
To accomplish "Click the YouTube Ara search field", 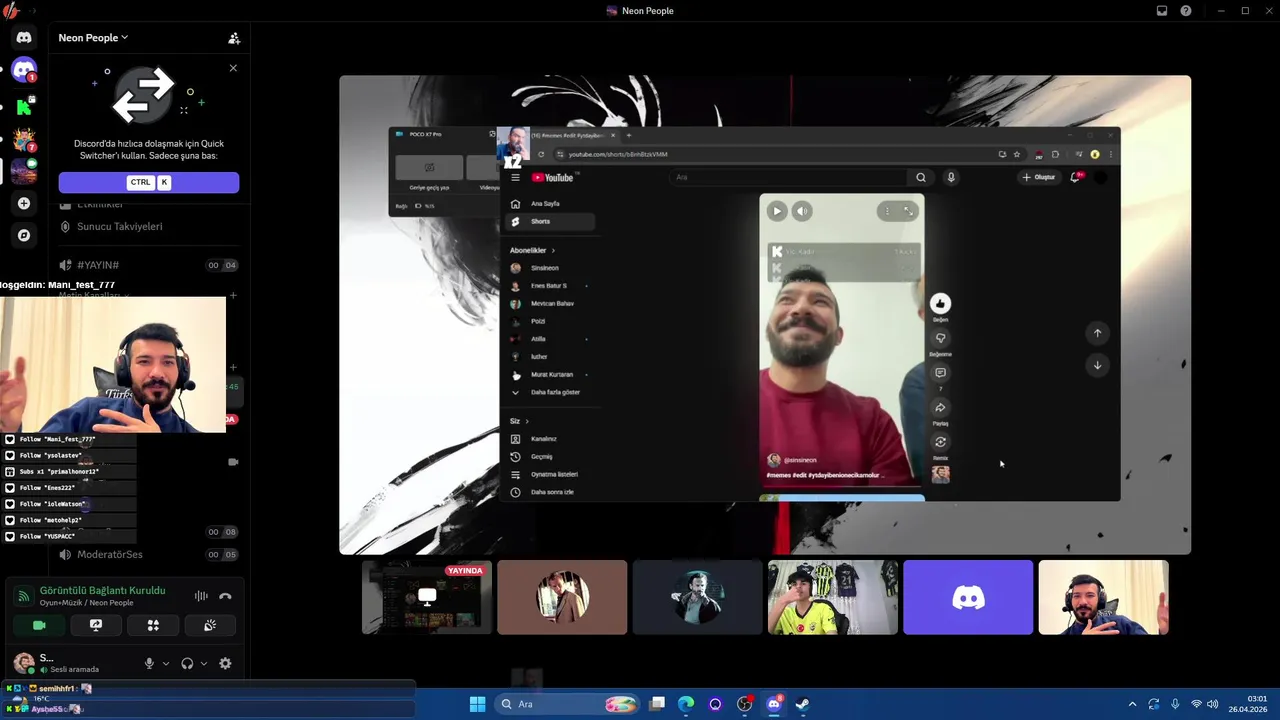I will [790, 177].
